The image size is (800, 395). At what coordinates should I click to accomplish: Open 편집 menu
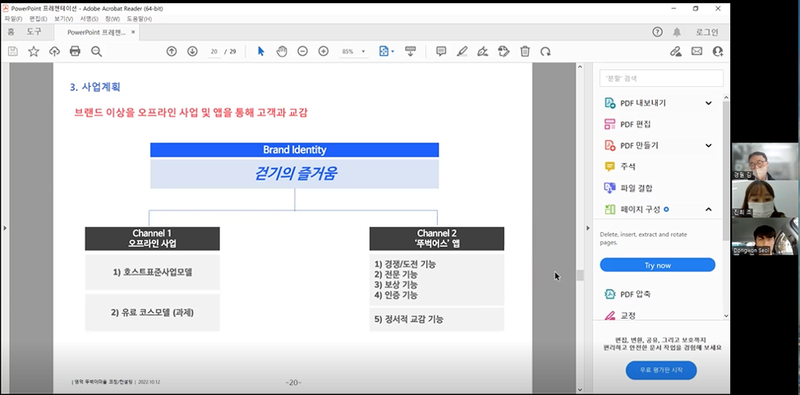click(x=38, y=19)
